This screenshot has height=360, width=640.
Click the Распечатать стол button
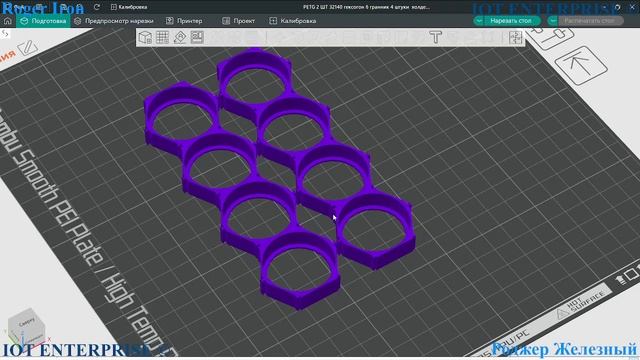590,20
